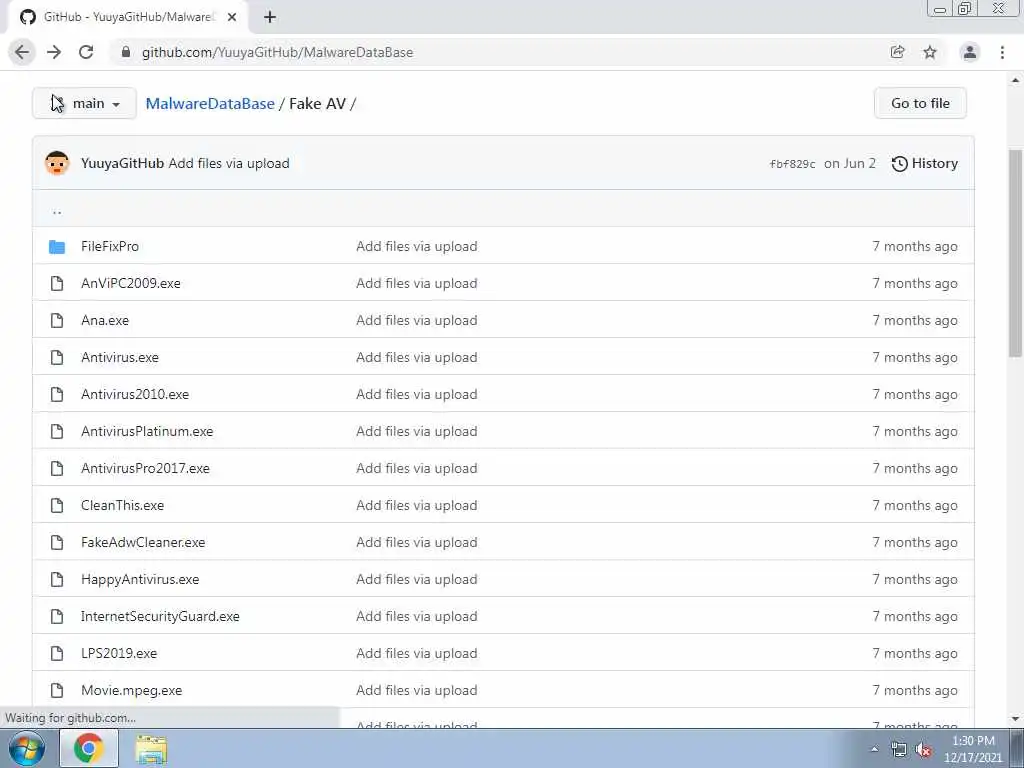Click the file icon beside LPS2019.exe
This screenshot has width=1024, height=768.
57,654
